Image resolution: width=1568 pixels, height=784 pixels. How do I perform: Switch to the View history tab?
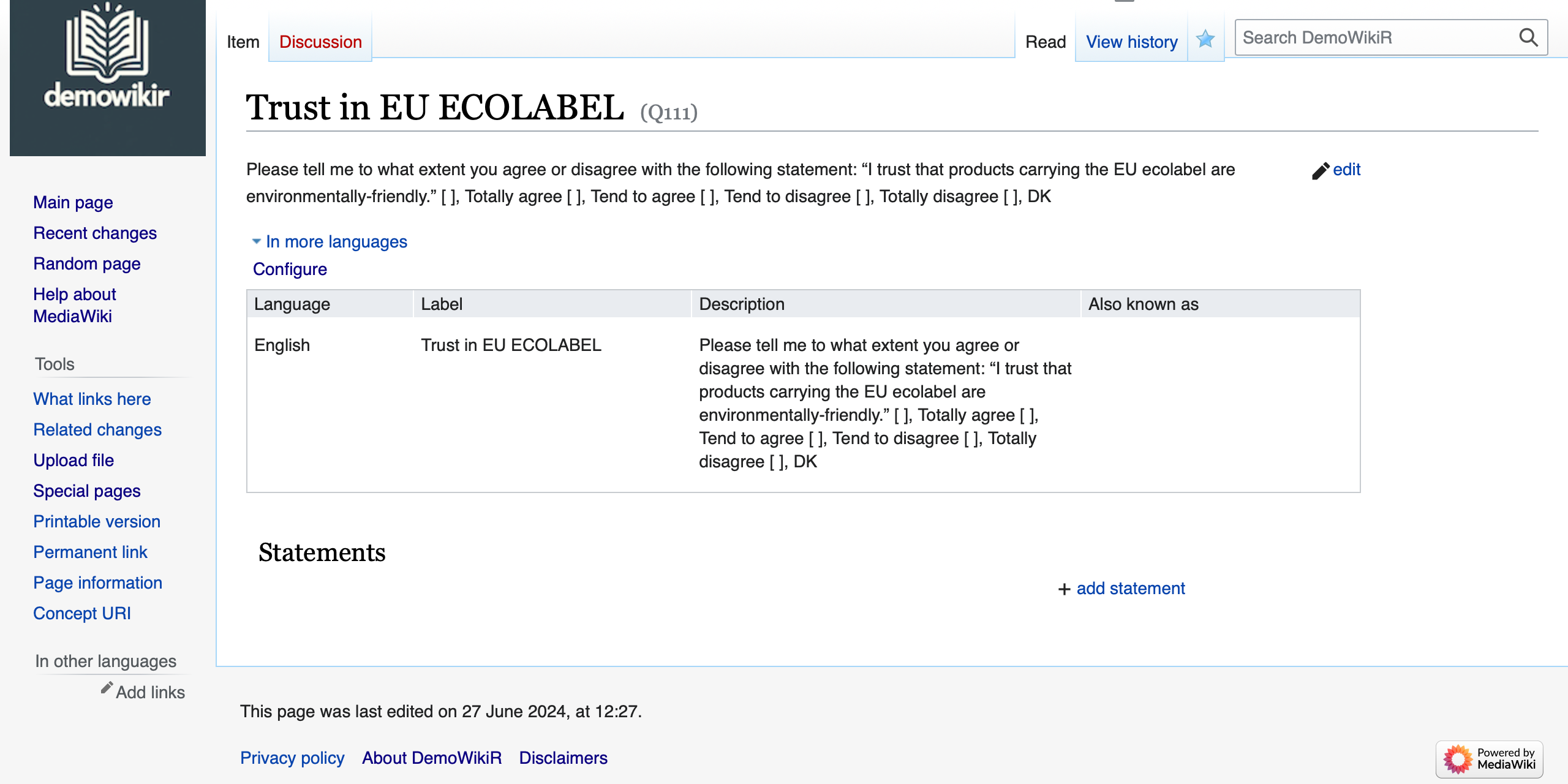click(x=1131, y=42)
